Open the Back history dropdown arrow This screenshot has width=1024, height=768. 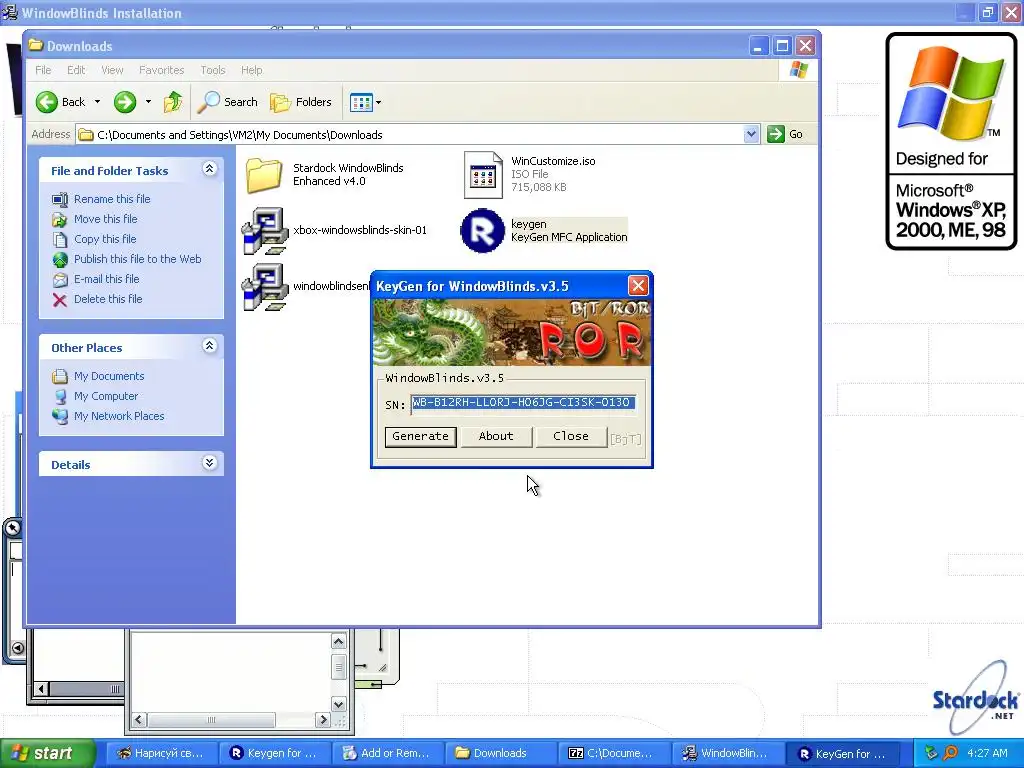97,102
